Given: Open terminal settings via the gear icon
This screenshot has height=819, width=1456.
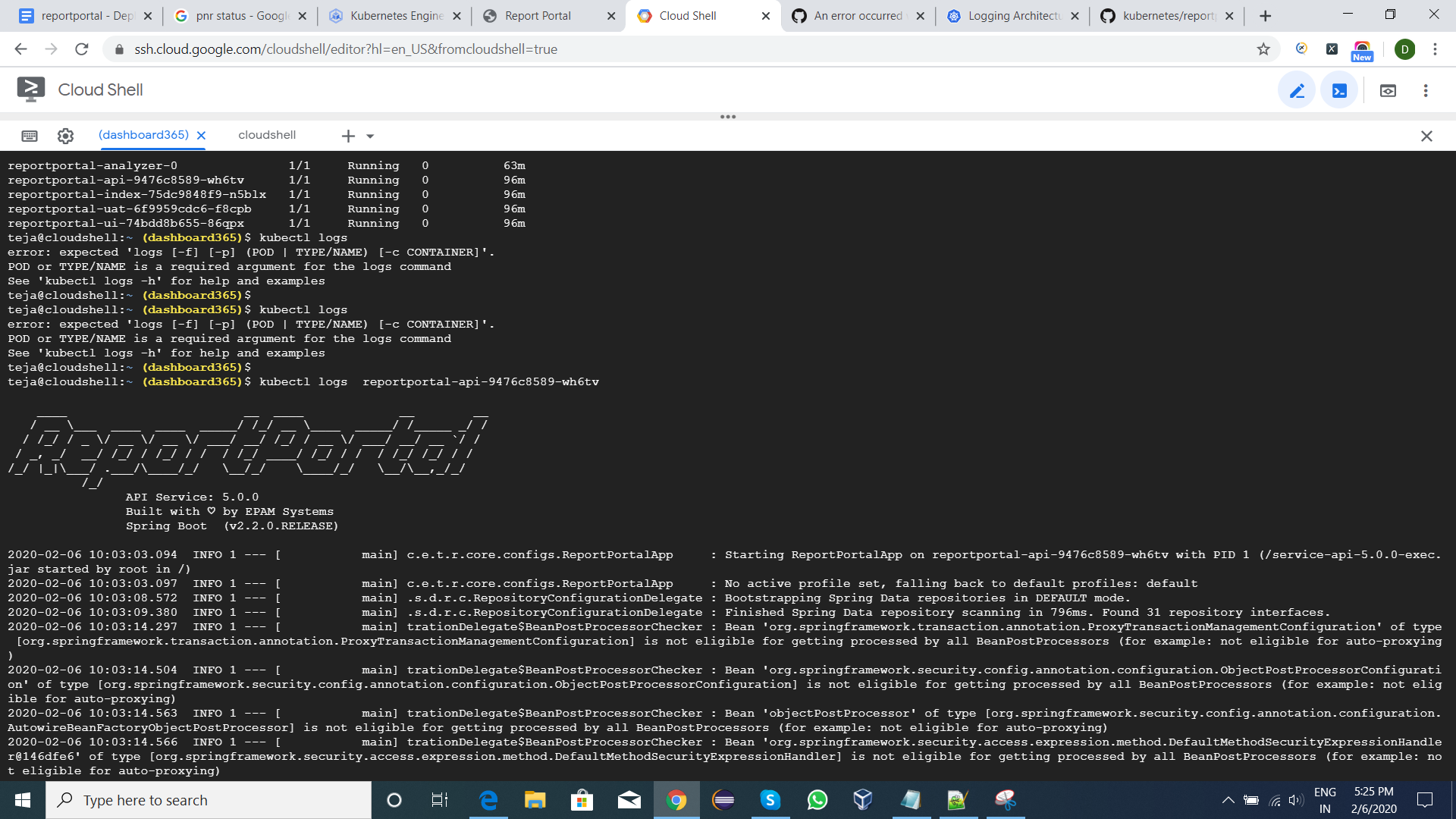Looking at the screenshot, I should pos(66,135).
